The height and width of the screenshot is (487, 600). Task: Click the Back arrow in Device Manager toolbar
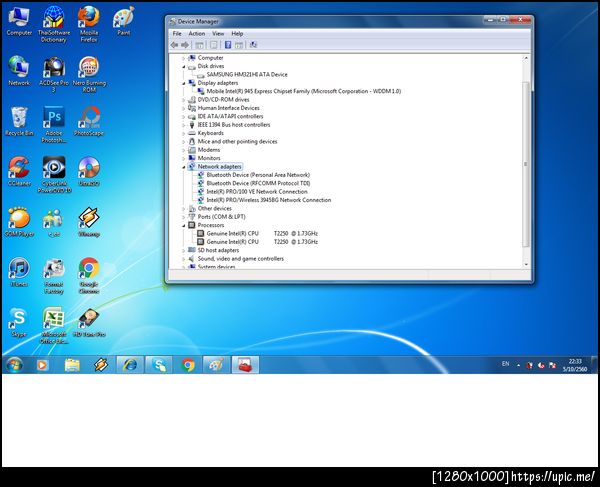coord(174,45)
